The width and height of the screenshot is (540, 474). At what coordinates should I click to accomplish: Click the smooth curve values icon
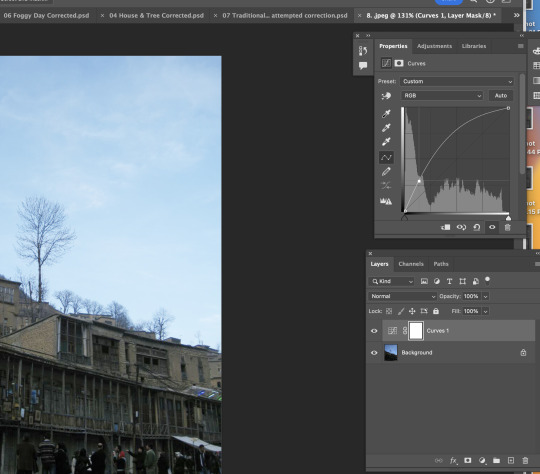(x=386, y=186)
